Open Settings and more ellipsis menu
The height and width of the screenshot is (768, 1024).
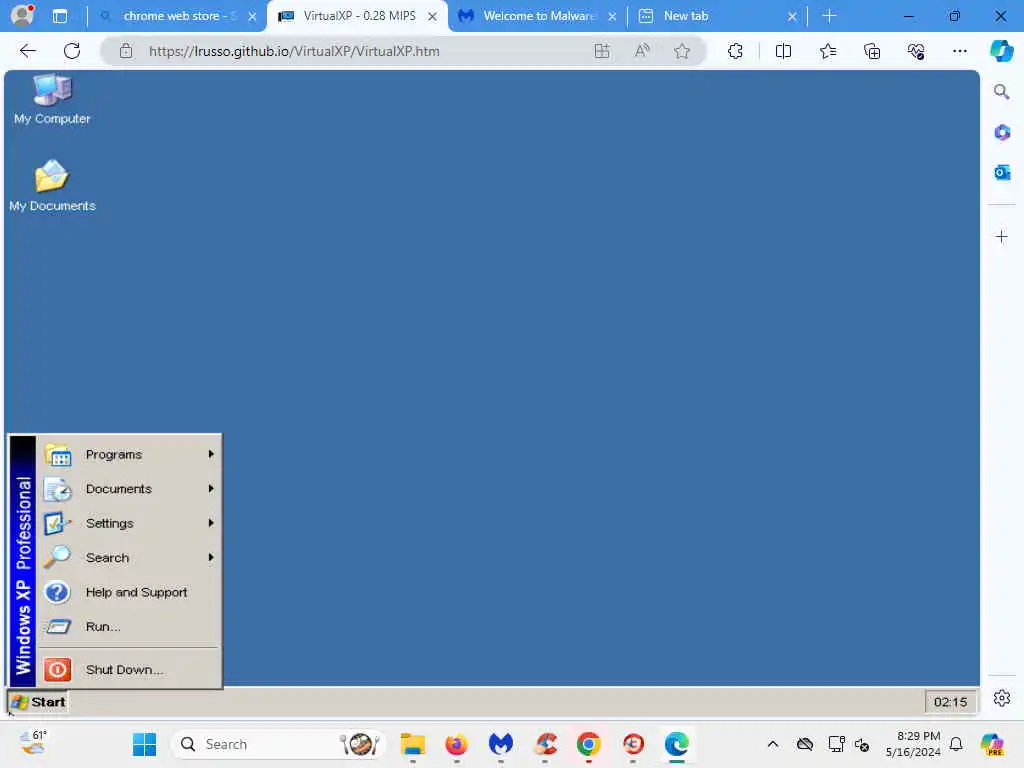tap(959, 51)
